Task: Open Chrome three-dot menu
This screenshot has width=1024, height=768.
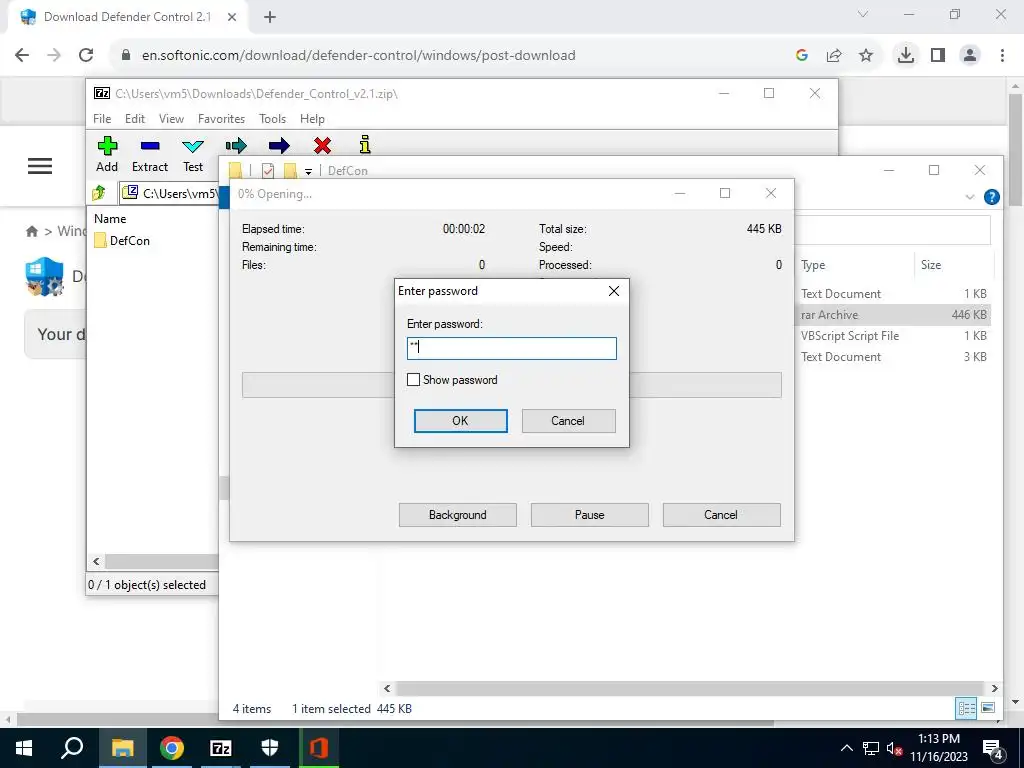Action: [1002, 55]
